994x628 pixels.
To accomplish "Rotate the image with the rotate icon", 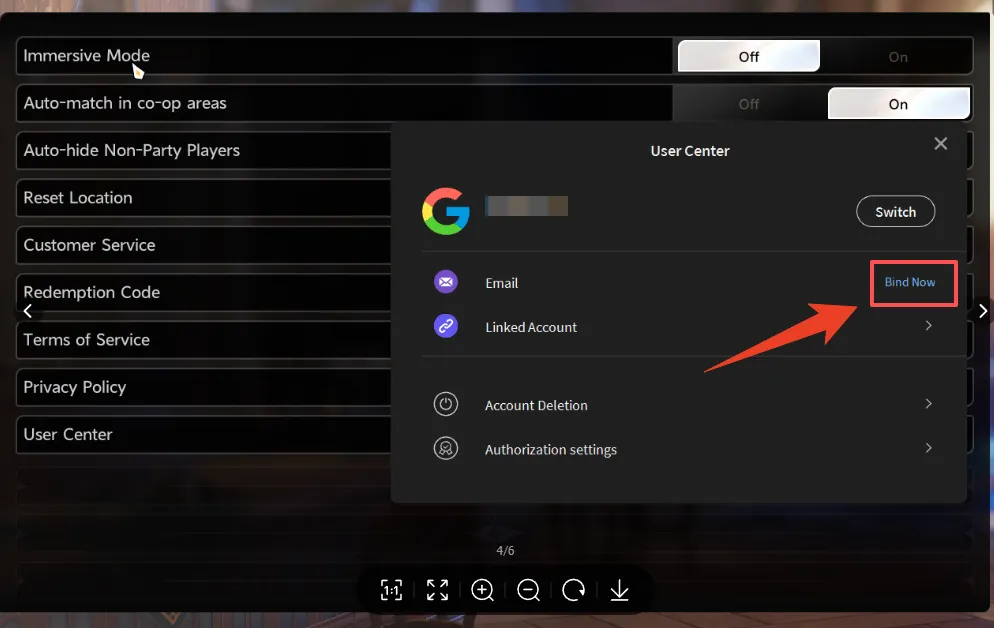I will [x=574, y=590].
